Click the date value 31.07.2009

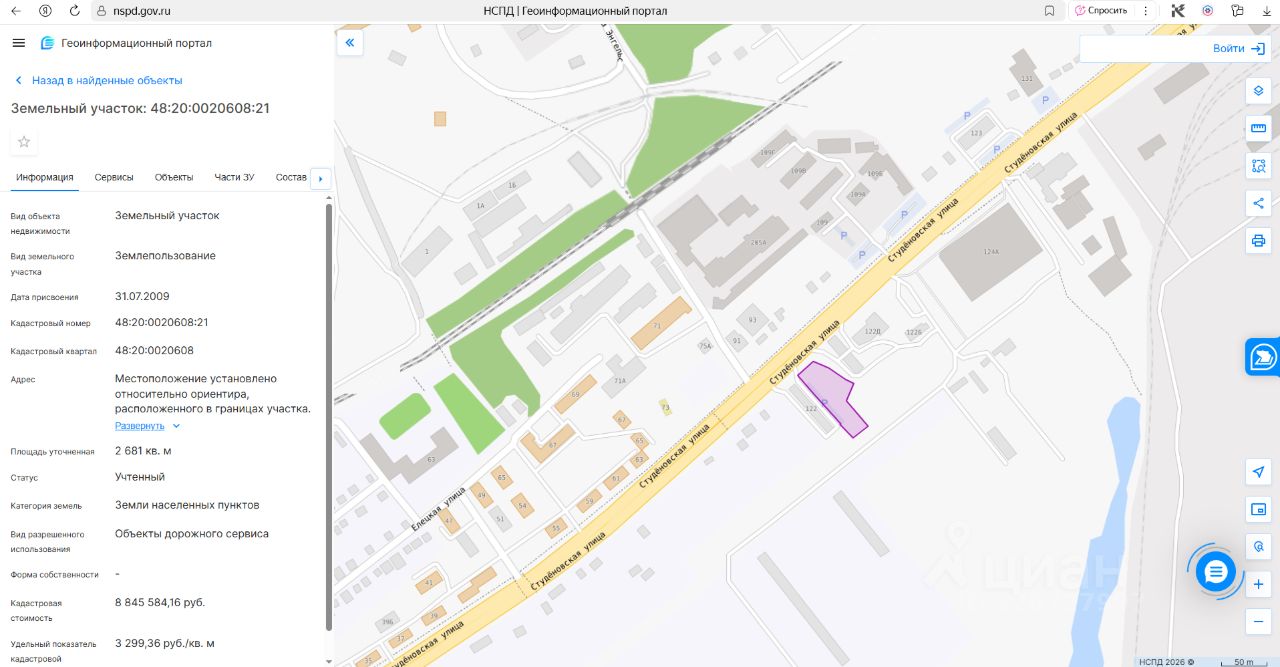click(x=142, y=296)
